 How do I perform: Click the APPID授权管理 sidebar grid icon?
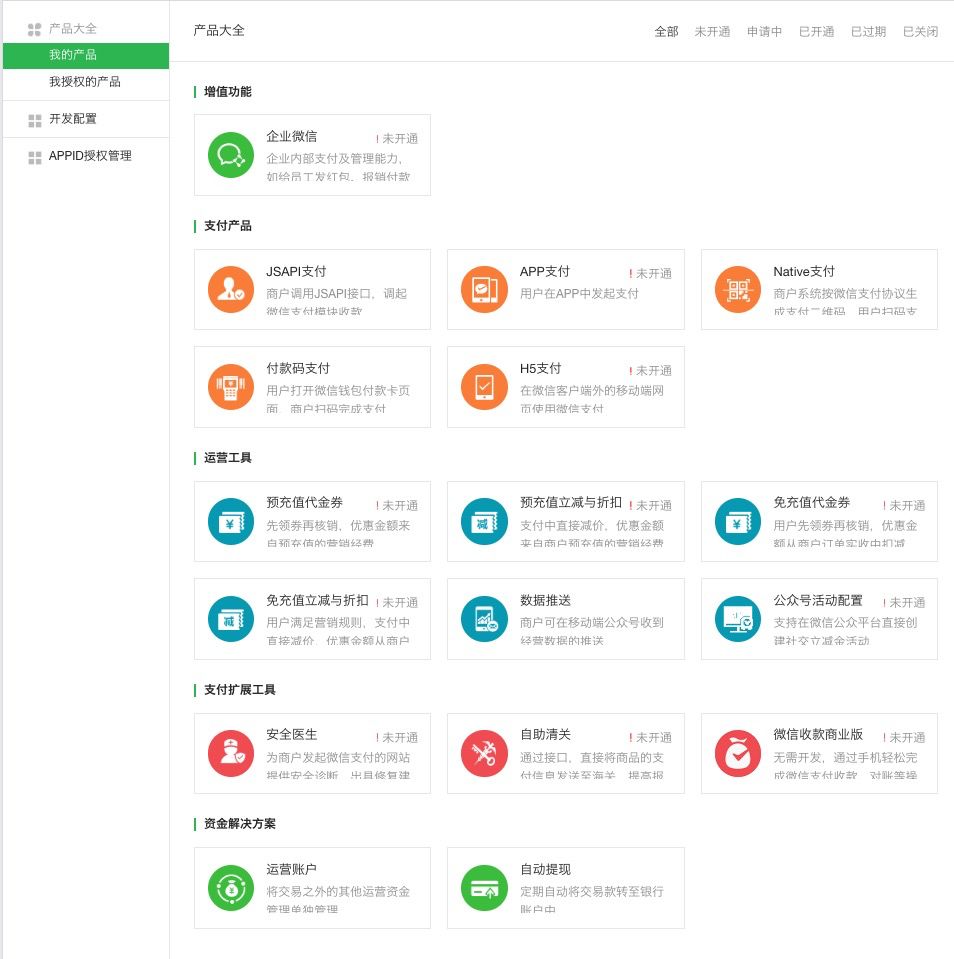[x=34, y=157]
